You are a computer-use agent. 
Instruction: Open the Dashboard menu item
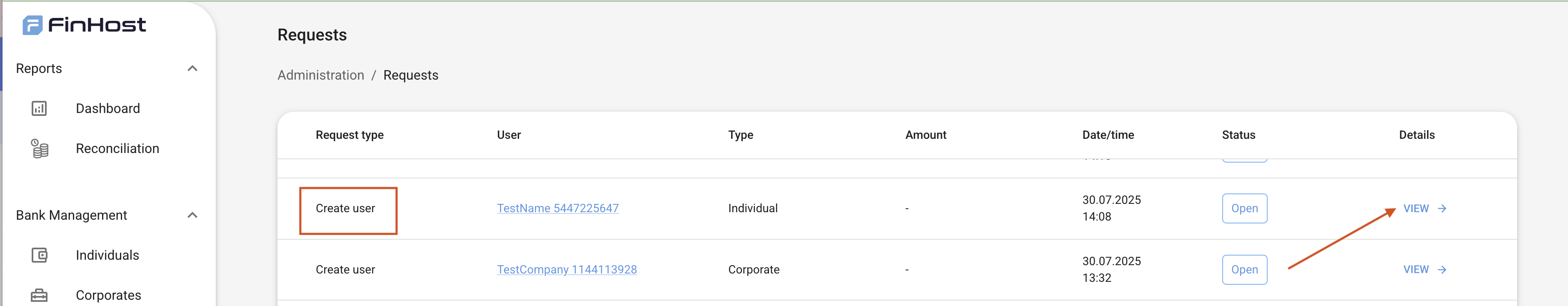[x=108, y=108]
